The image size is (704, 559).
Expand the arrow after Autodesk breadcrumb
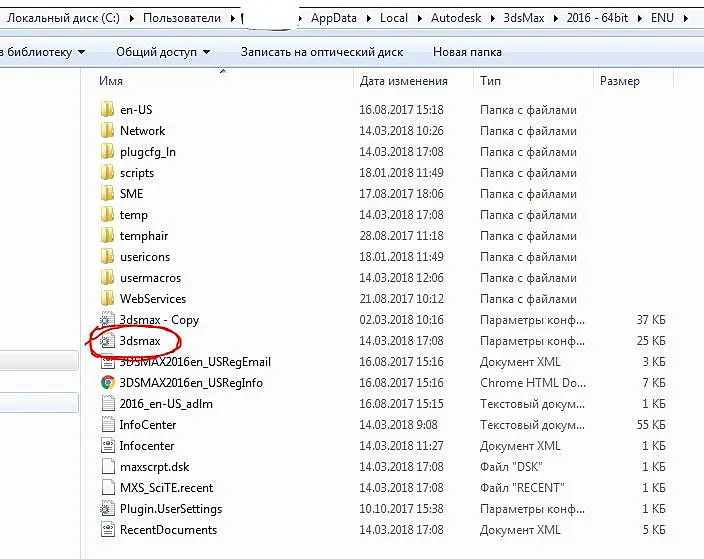click(493, 18)
